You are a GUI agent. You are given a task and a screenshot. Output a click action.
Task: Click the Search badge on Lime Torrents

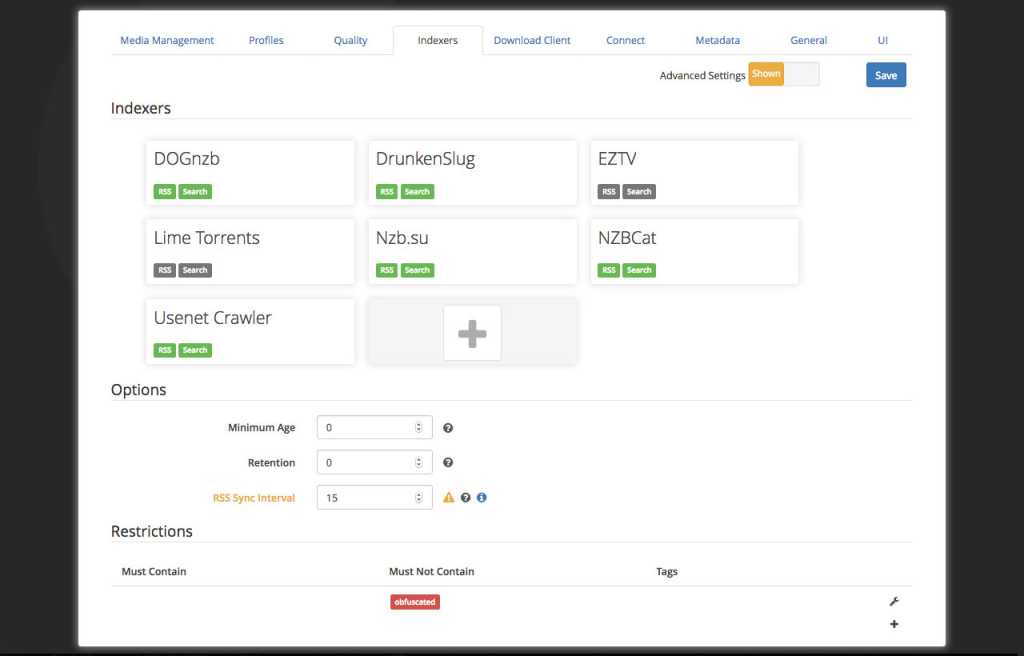195,270
